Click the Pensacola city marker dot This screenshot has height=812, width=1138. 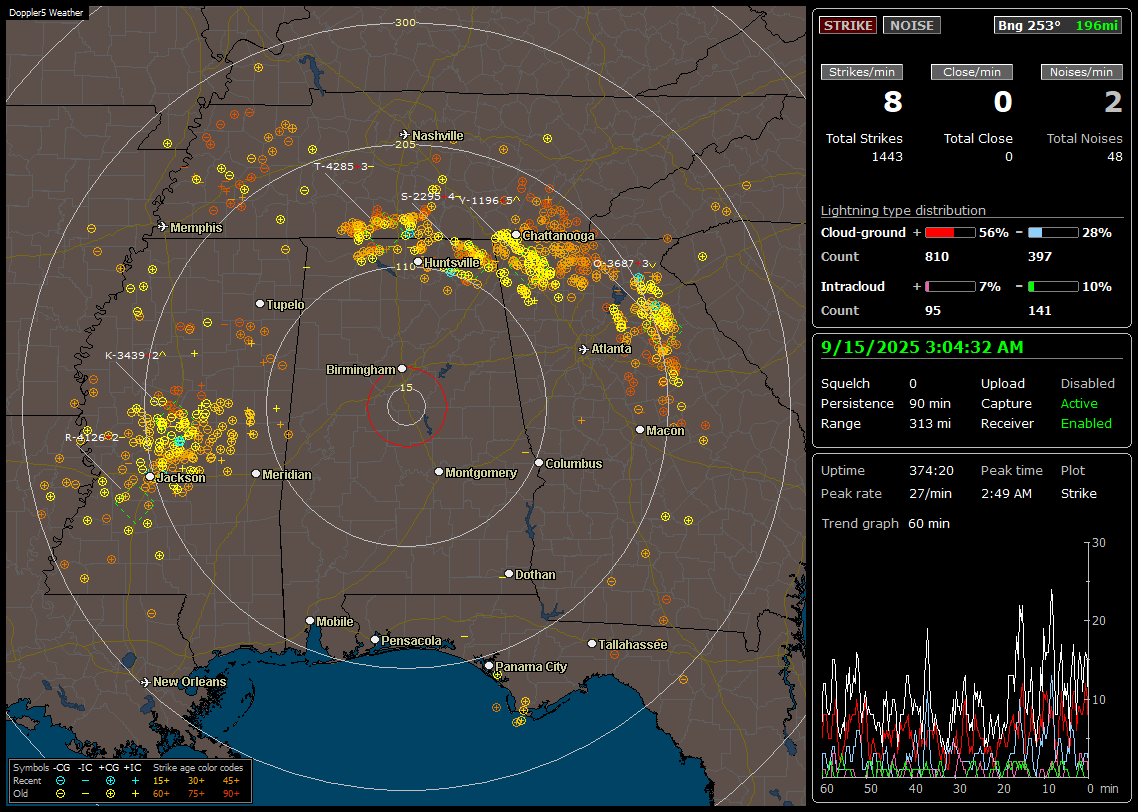[x=374, y=640]
